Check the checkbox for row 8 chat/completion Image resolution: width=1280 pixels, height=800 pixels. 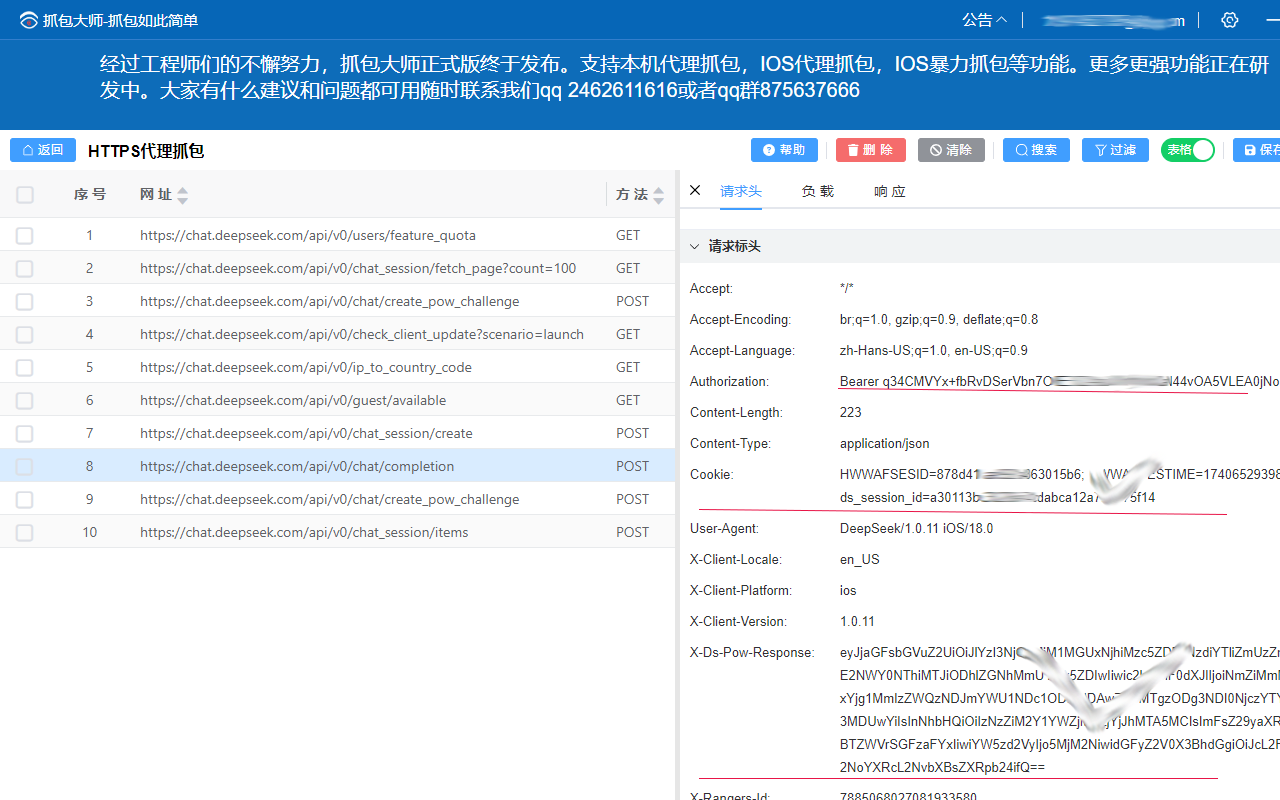[25, 467]
